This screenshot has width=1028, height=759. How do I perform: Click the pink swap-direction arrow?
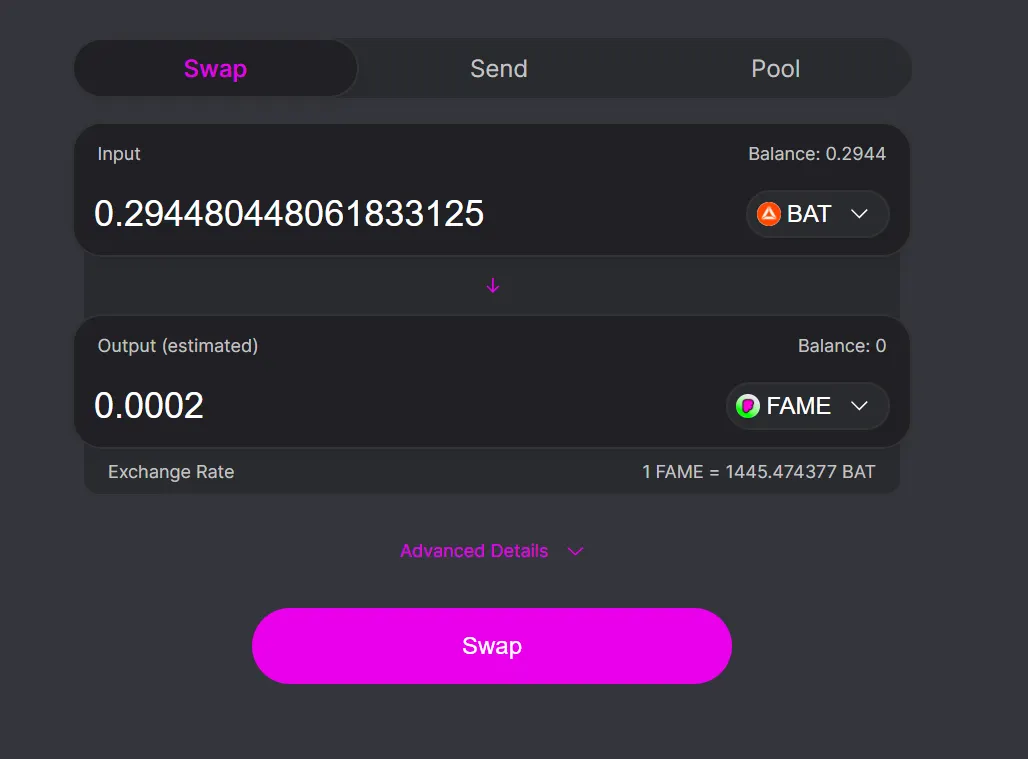pos(492,286)
